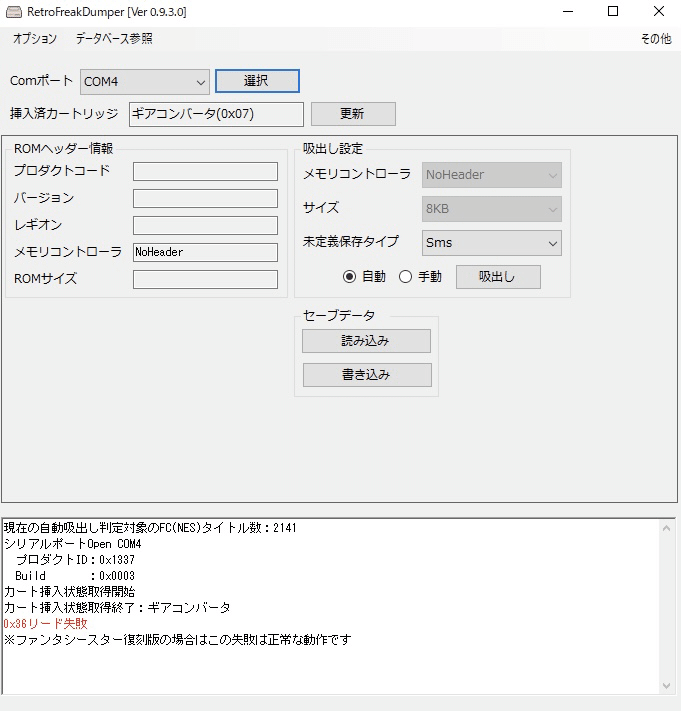This screenshot has width=681, height=711.
Task: Open the データベース参照 menu
Action: pos(114,39)
